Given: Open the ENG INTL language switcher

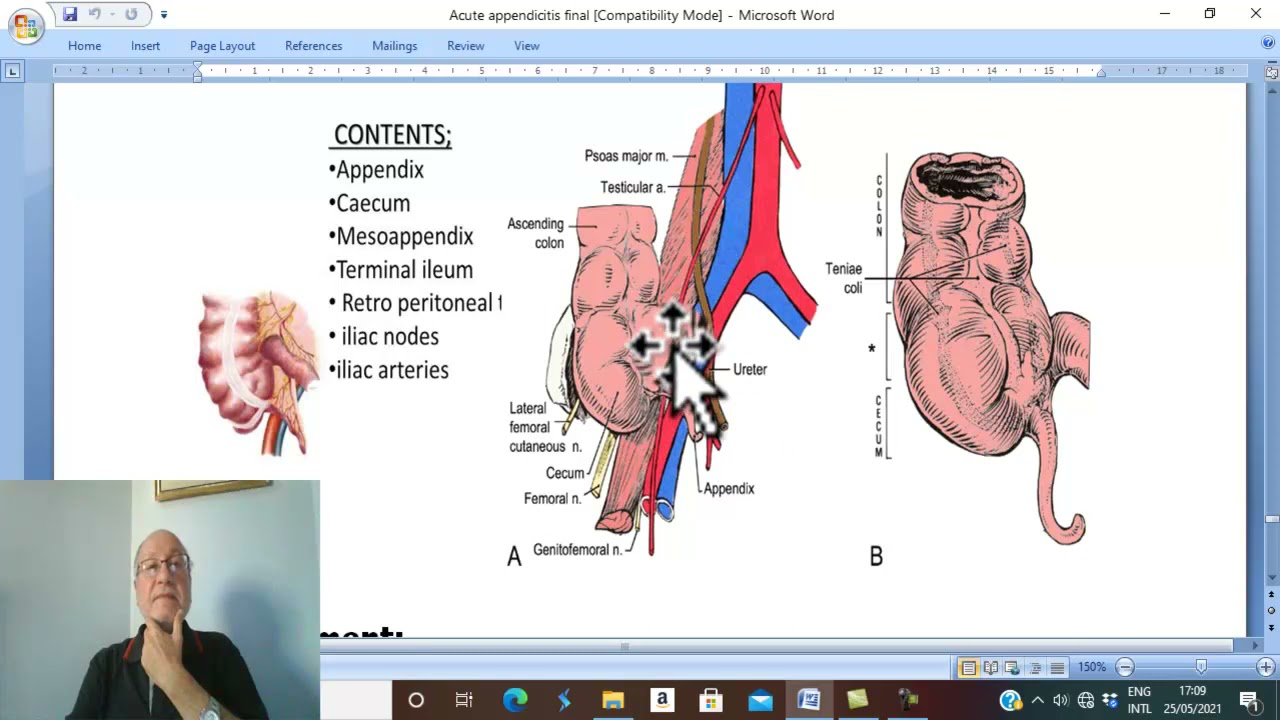Looking at the screenshot, I should [x=1139, y=700].
